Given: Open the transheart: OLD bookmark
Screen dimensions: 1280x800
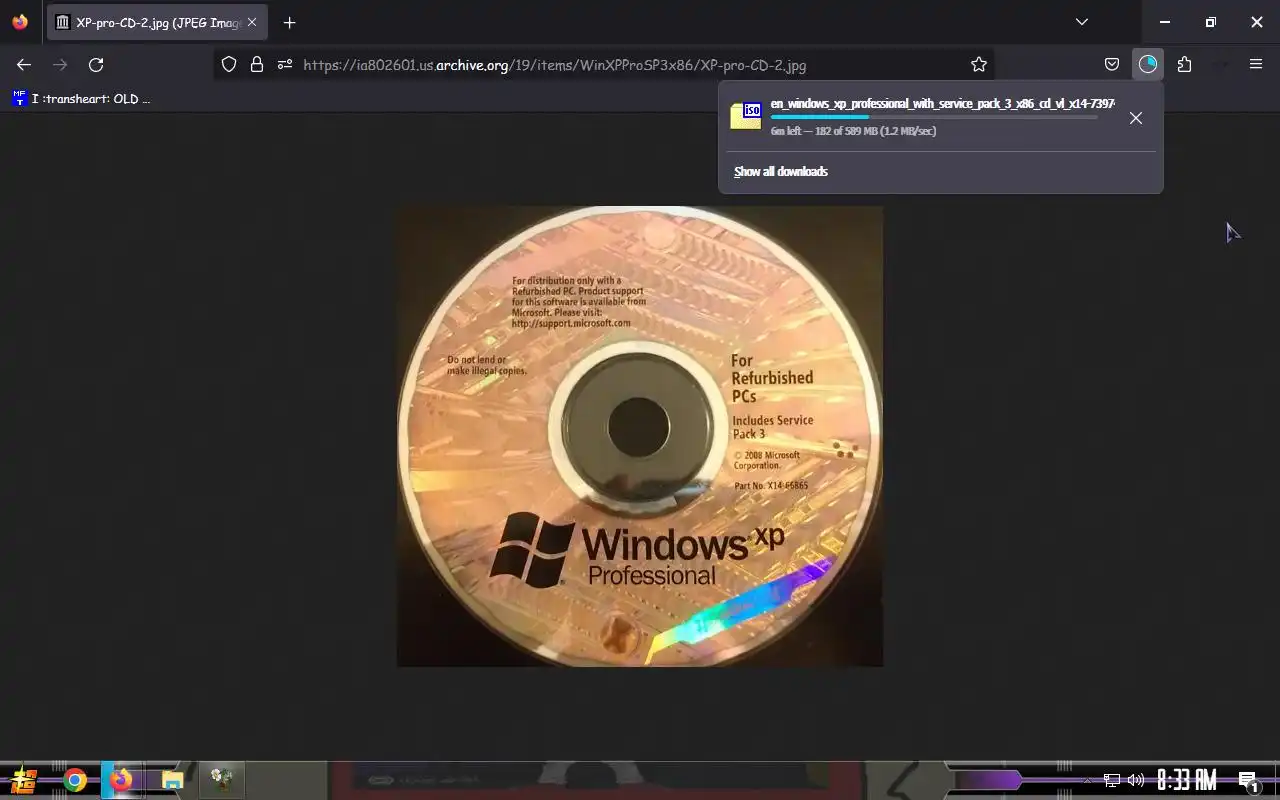Looking at the screenshot, I should pyautogui.click(x=81, y=98).
